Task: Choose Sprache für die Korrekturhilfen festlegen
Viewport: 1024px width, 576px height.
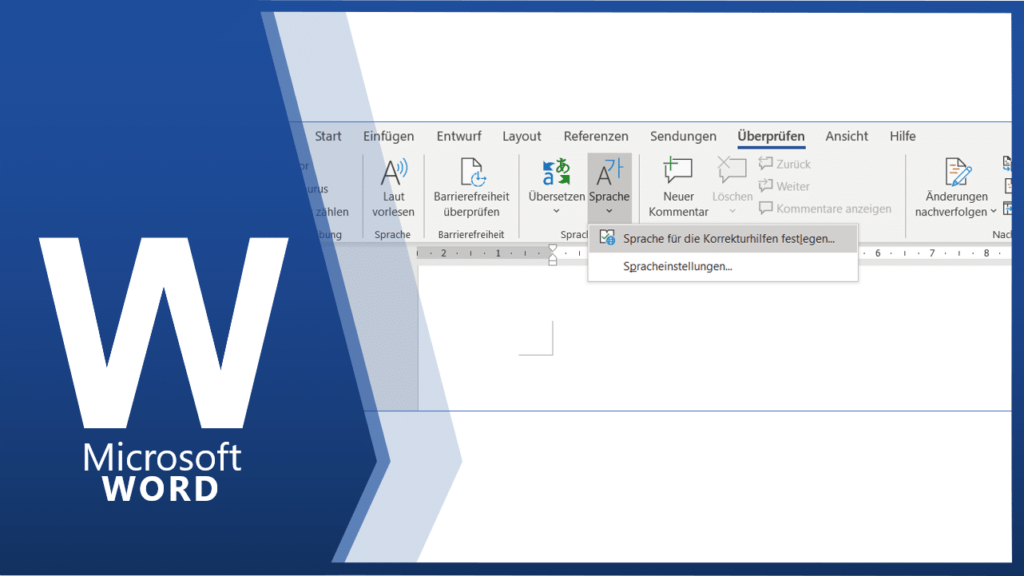Action: (723, 238)
